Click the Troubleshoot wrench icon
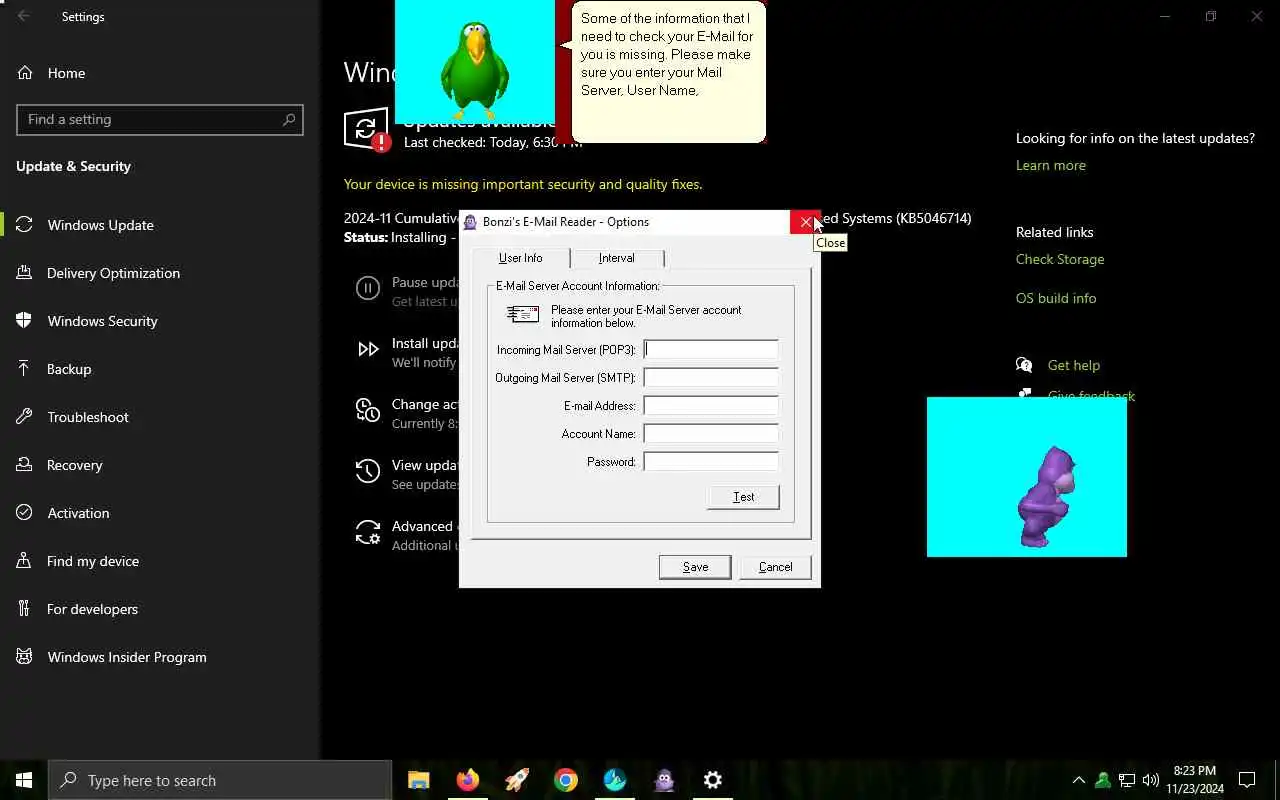Image resolution: width=1280 pixels, height=800 pixels. click(24, 417)
